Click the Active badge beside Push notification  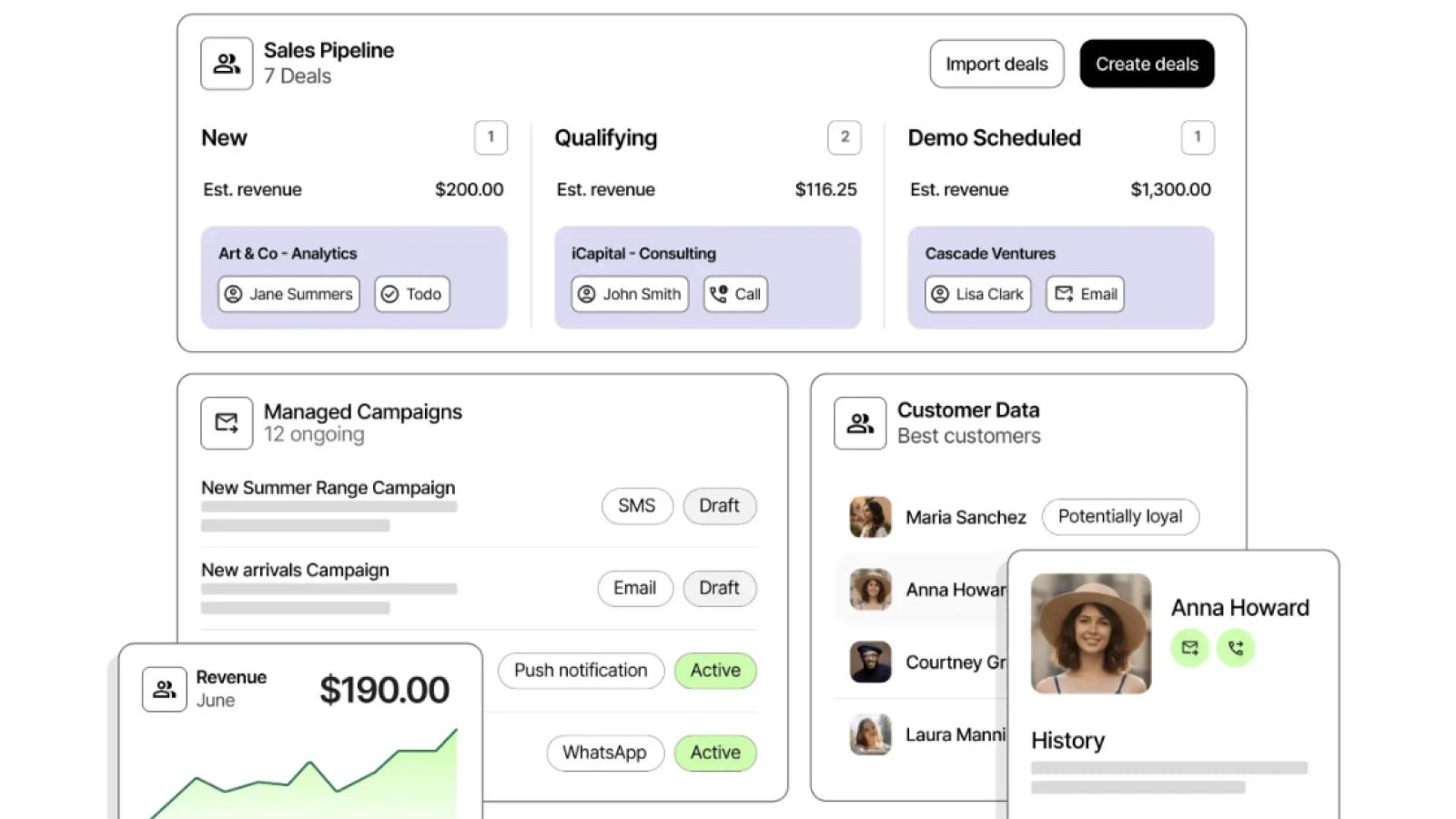tap(715, 671)
